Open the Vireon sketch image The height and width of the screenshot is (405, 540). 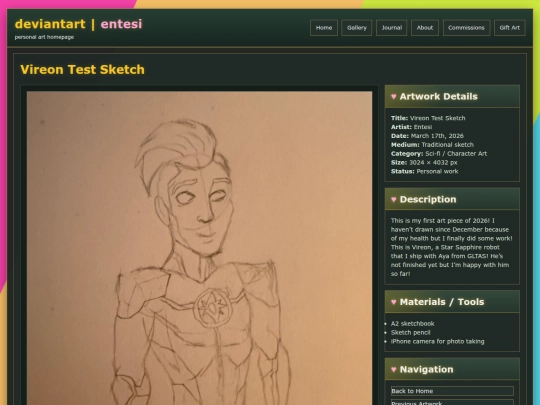[199, 248]
